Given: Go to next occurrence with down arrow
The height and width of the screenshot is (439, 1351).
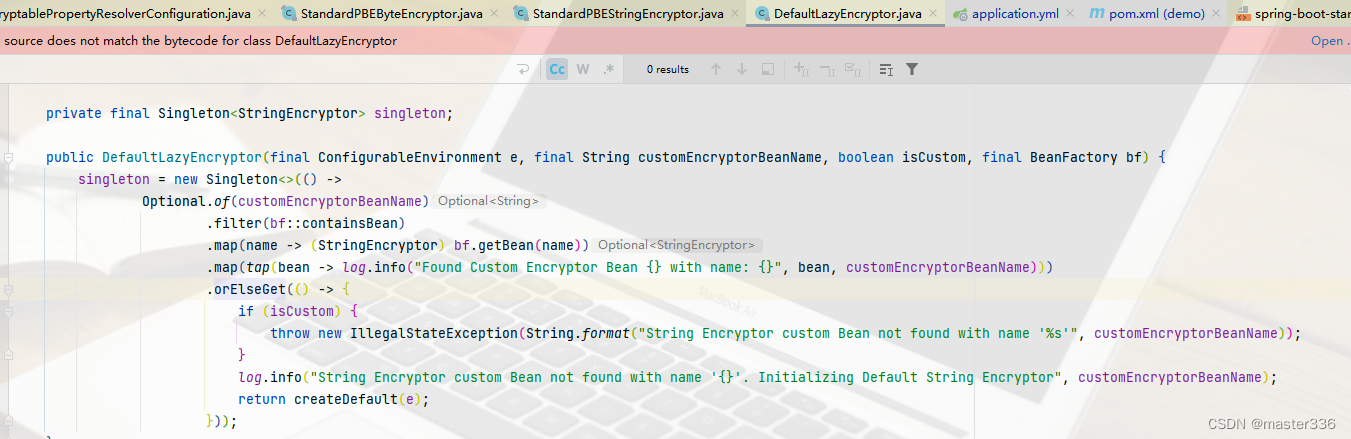Looking at the screenshot, I should (742, 69).
